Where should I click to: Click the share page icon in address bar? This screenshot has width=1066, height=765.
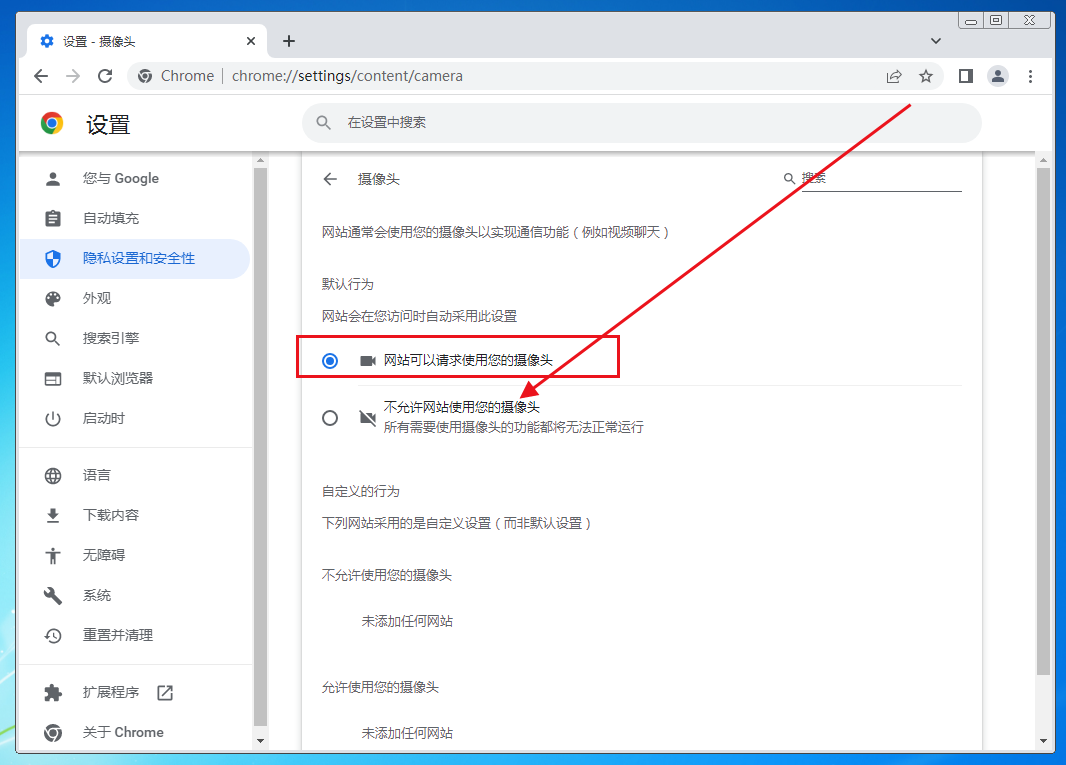point(894,76)
